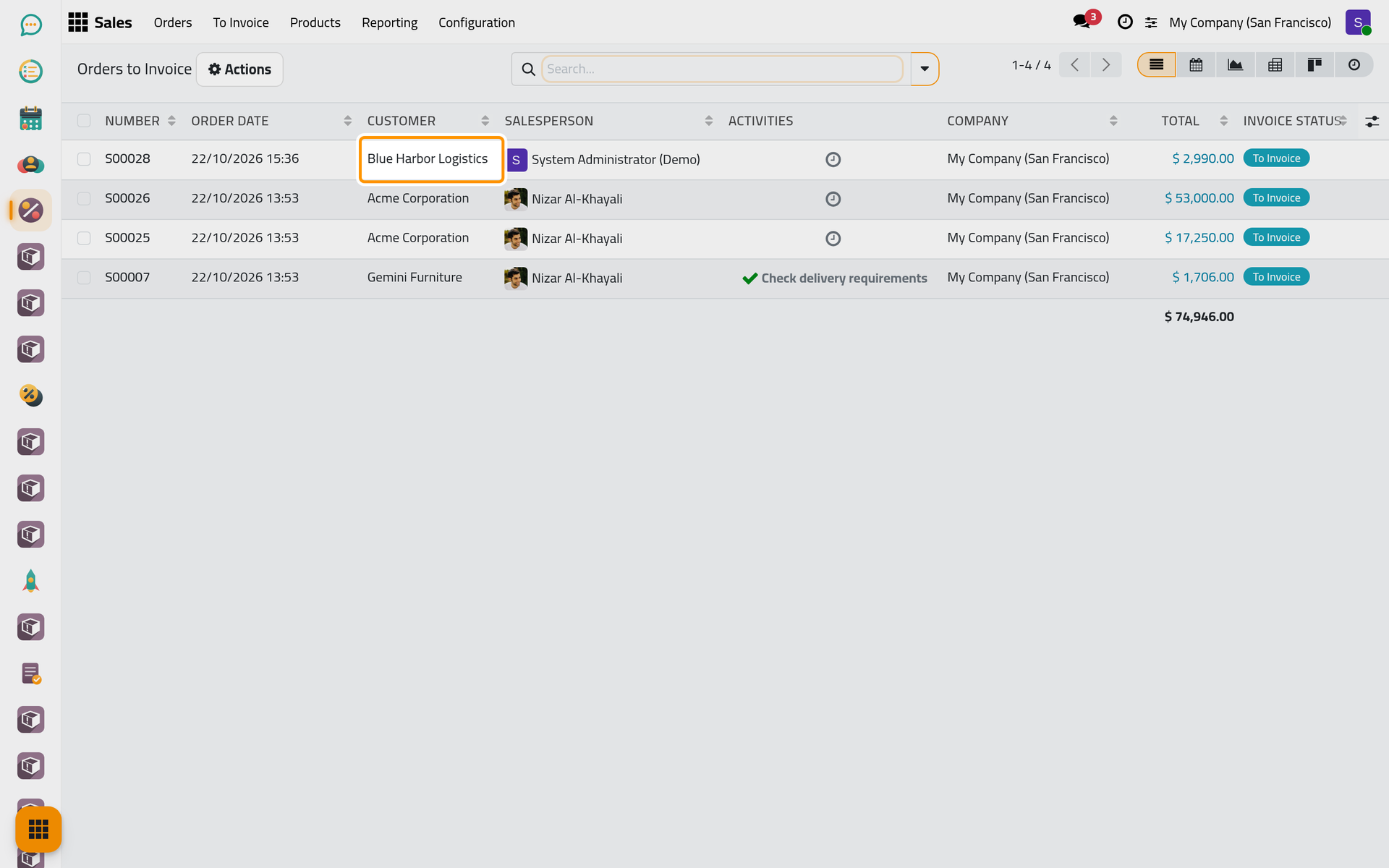Open activity view clock icon
Image resolution: width=1389 pixels, height=868 pixels.
[1354, 65]
